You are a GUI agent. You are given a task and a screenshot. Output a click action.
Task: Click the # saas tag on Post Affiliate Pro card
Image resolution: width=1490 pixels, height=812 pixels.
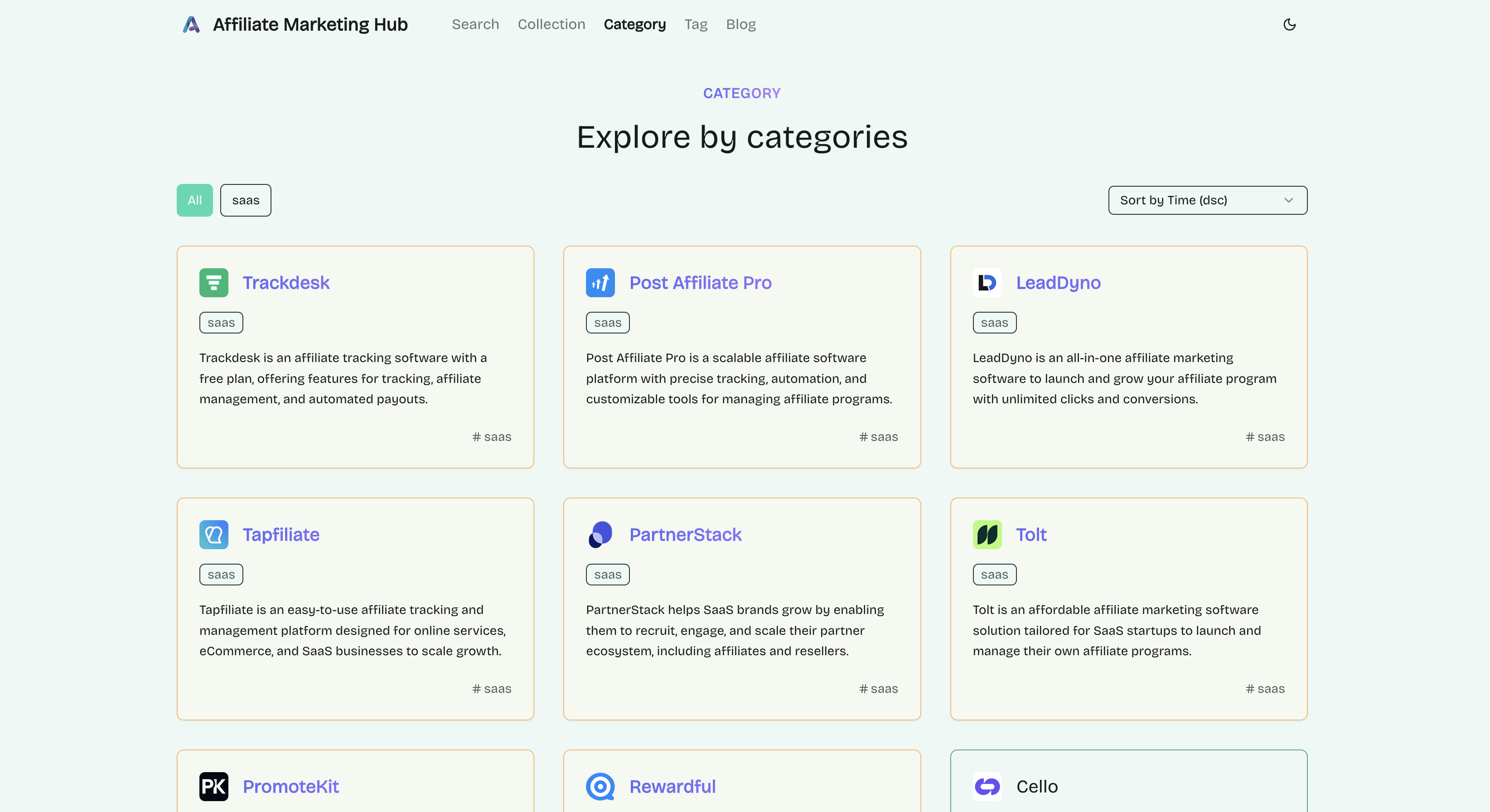[x=879, y=437]
